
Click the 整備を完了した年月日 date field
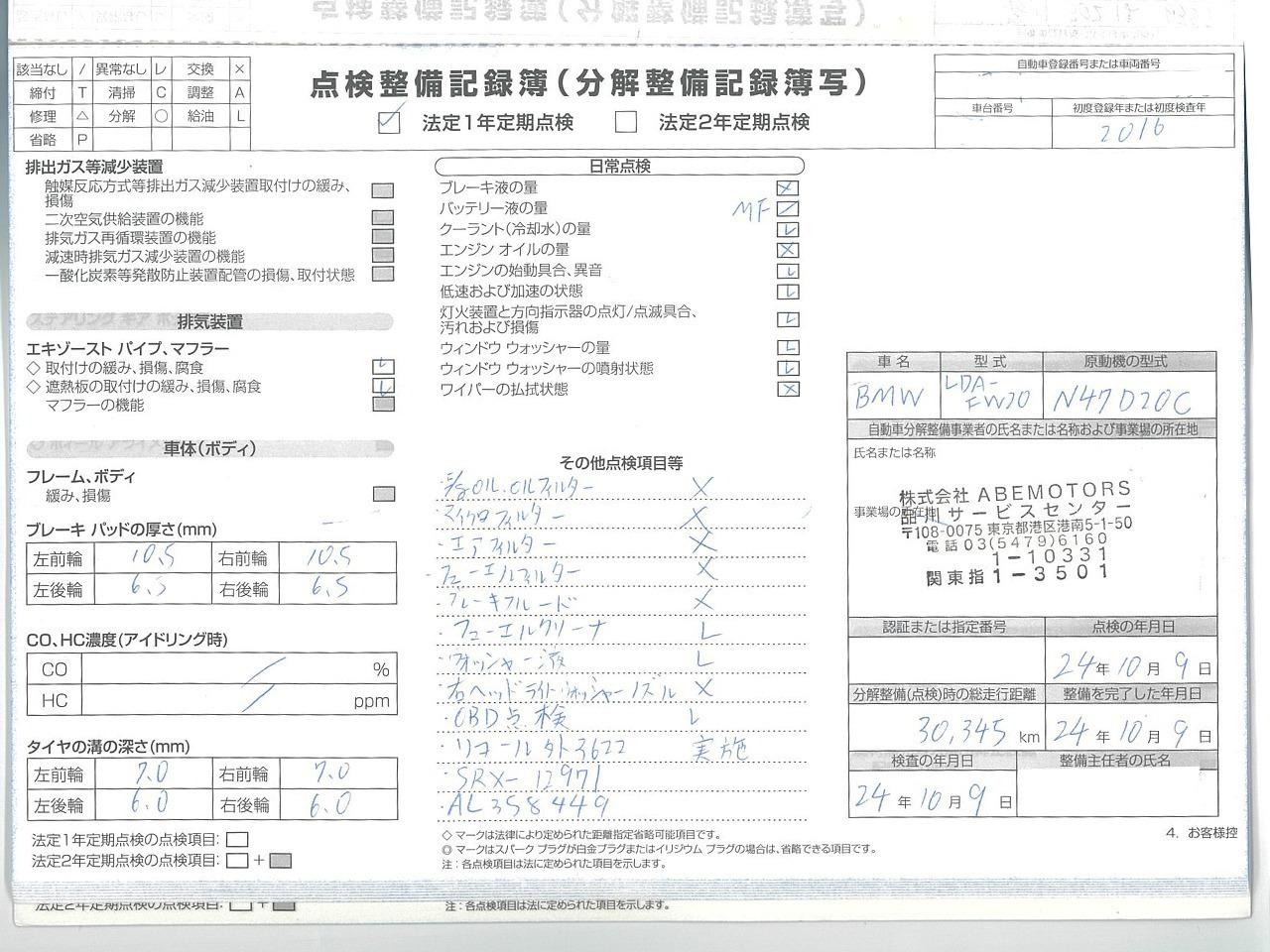click(x=1131, y=732)
